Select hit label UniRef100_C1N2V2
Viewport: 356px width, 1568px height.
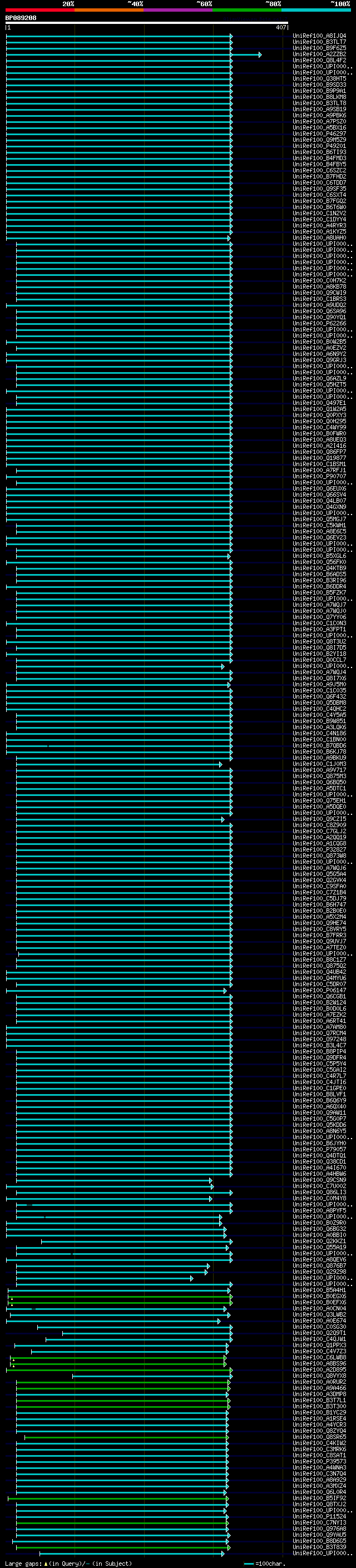pyautogui.click(x=319, y=213)
